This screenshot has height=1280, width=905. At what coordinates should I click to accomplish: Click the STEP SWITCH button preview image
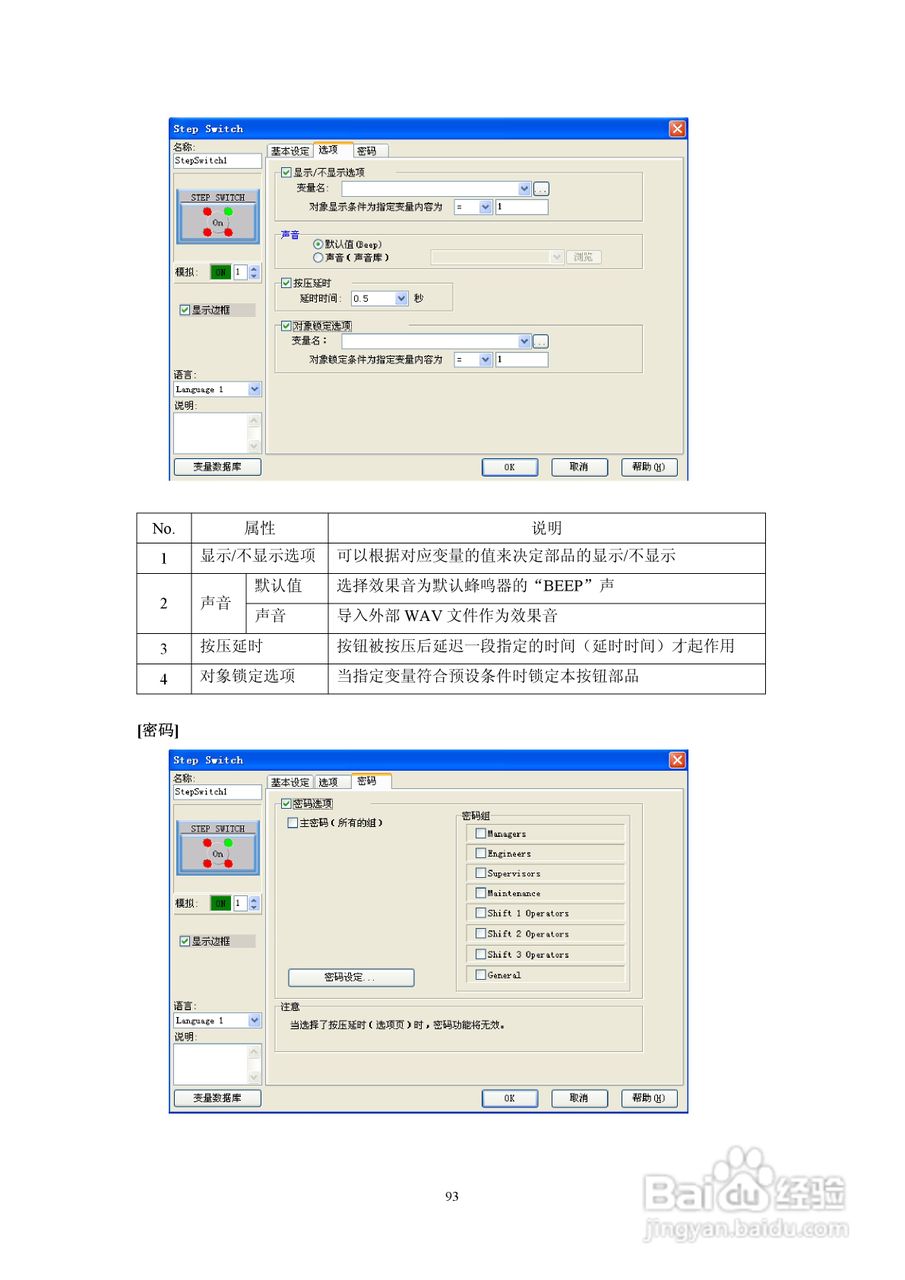click(217, 218)
